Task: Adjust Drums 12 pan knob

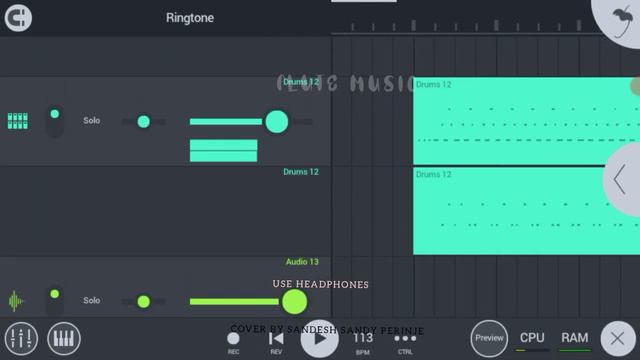Action: coord(144,122)
